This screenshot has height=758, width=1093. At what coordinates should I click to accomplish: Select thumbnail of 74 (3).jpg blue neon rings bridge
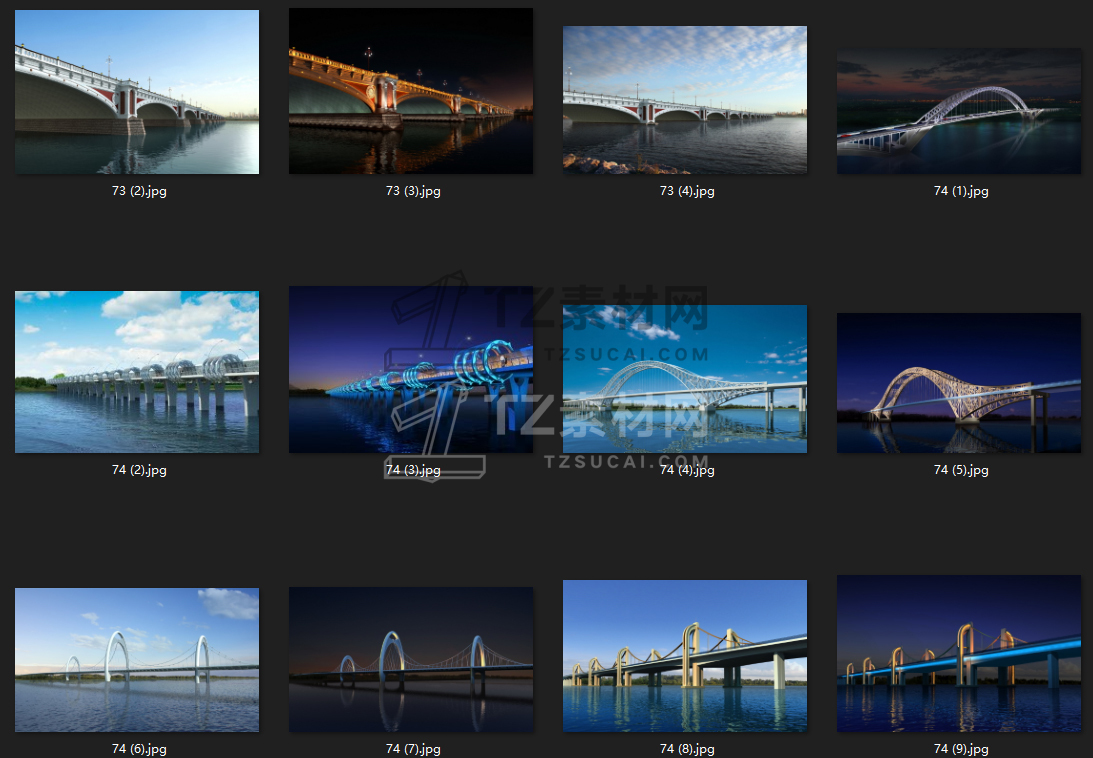pyautogui.click(x=411, y=370)
